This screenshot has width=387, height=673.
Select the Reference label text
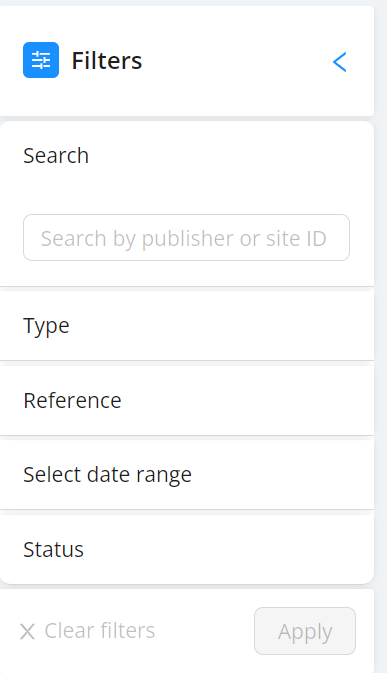(73, 400)
